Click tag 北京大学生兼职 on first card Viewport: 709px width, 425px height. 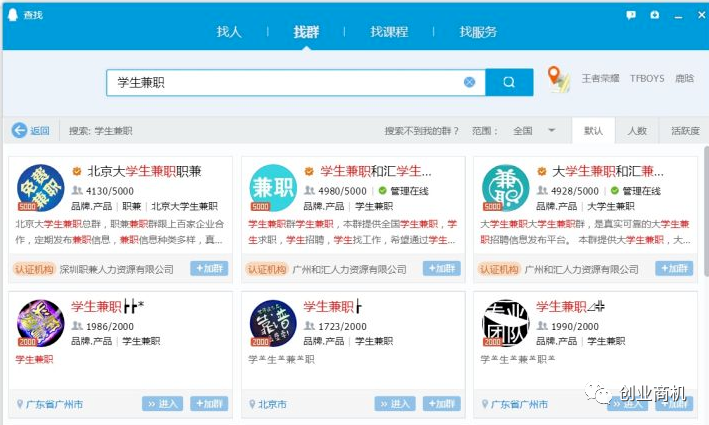tap(184, 206)
